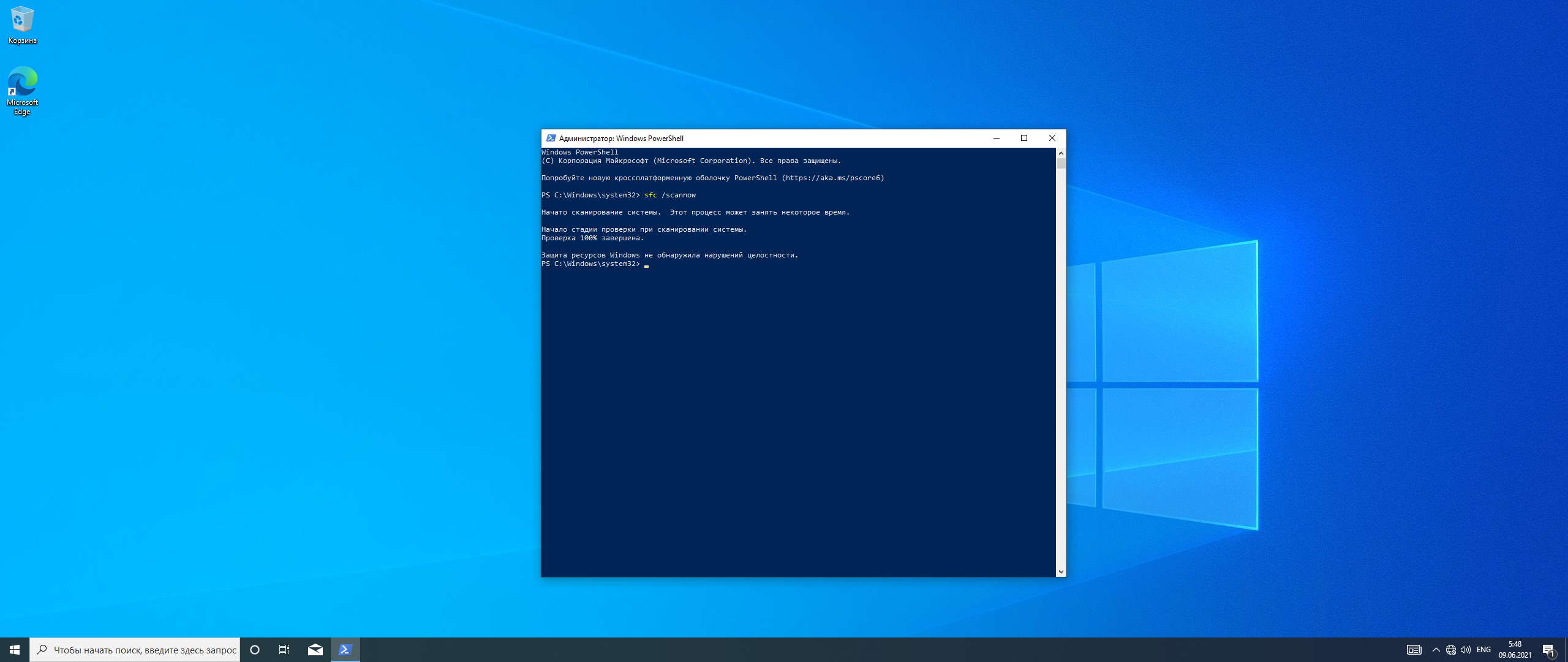Click the taskbar search box
Viewport: 1568px width, 662px height.
click(x=135, y=650)
